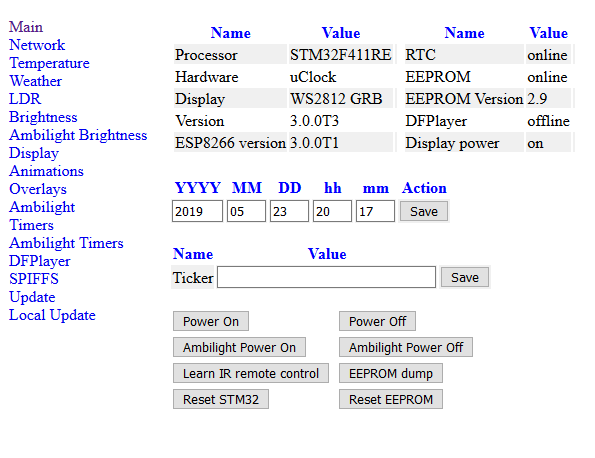
Task: Click the Power Off button
Action: [x=378, y=321]
